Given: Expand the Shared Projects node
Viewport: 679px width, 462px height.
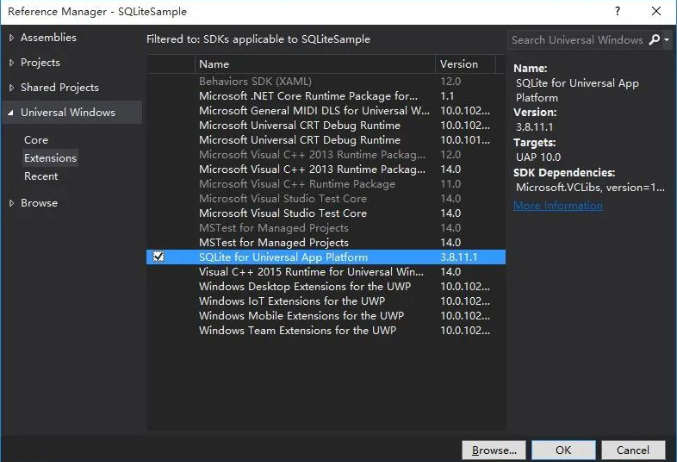Looking at the screenshot, I should (x=11, y=87).
